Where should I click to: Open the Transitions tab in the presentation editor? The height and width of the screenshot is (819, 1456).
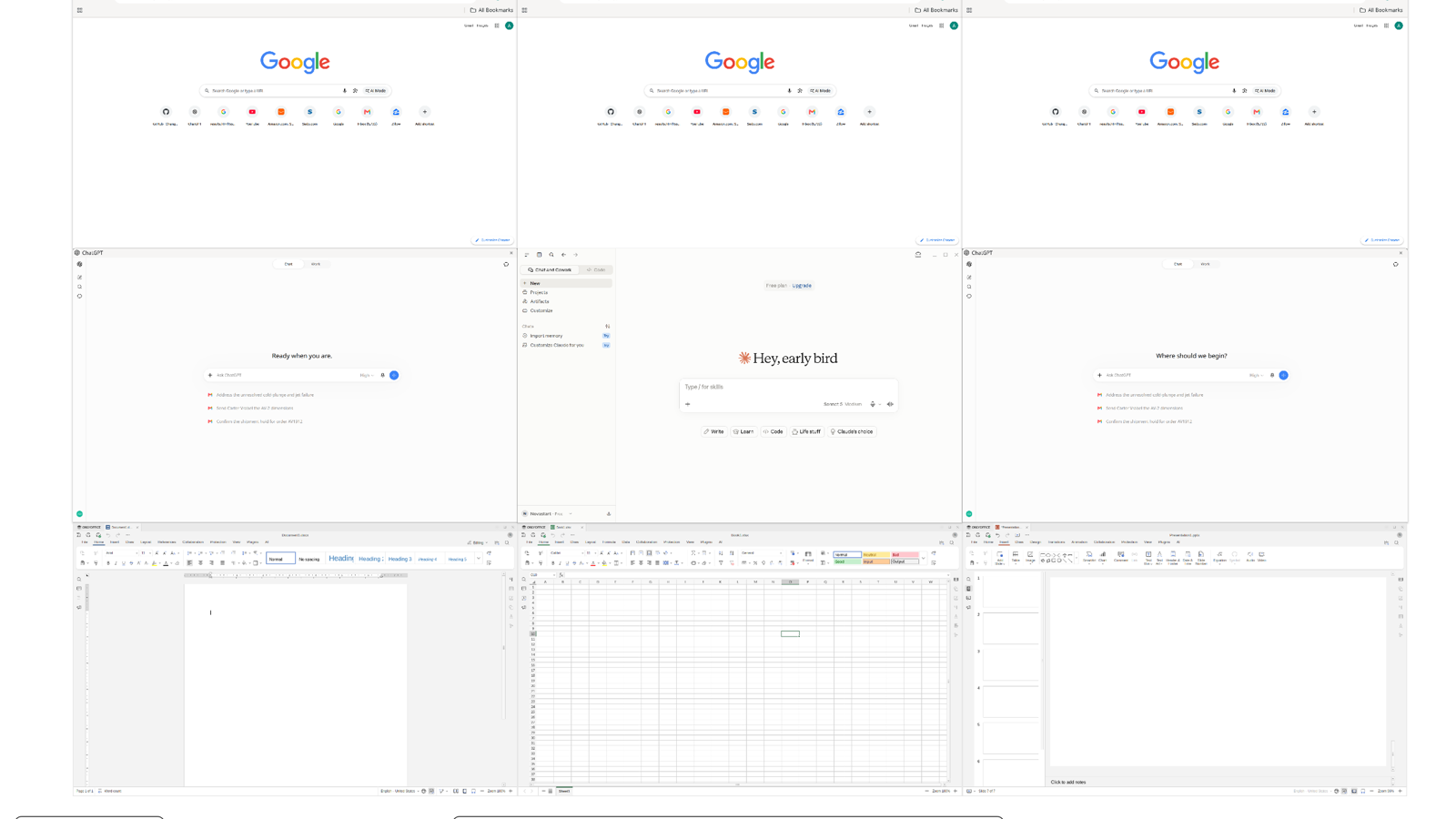[x=1057, y=542]
